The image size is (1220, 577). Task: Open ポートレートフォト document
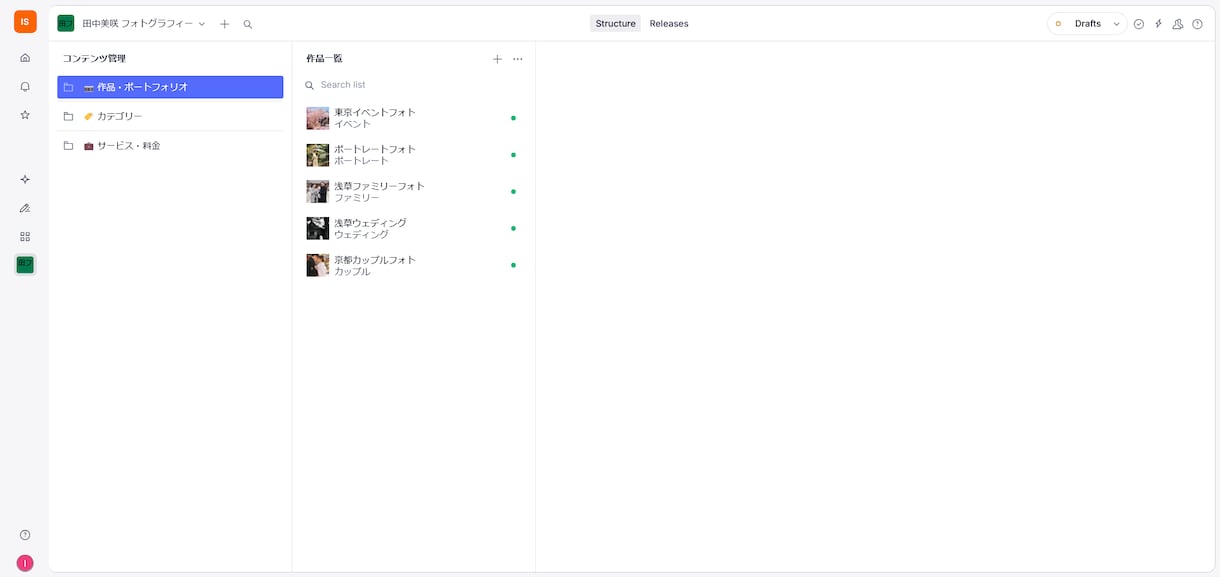point(414,155)
